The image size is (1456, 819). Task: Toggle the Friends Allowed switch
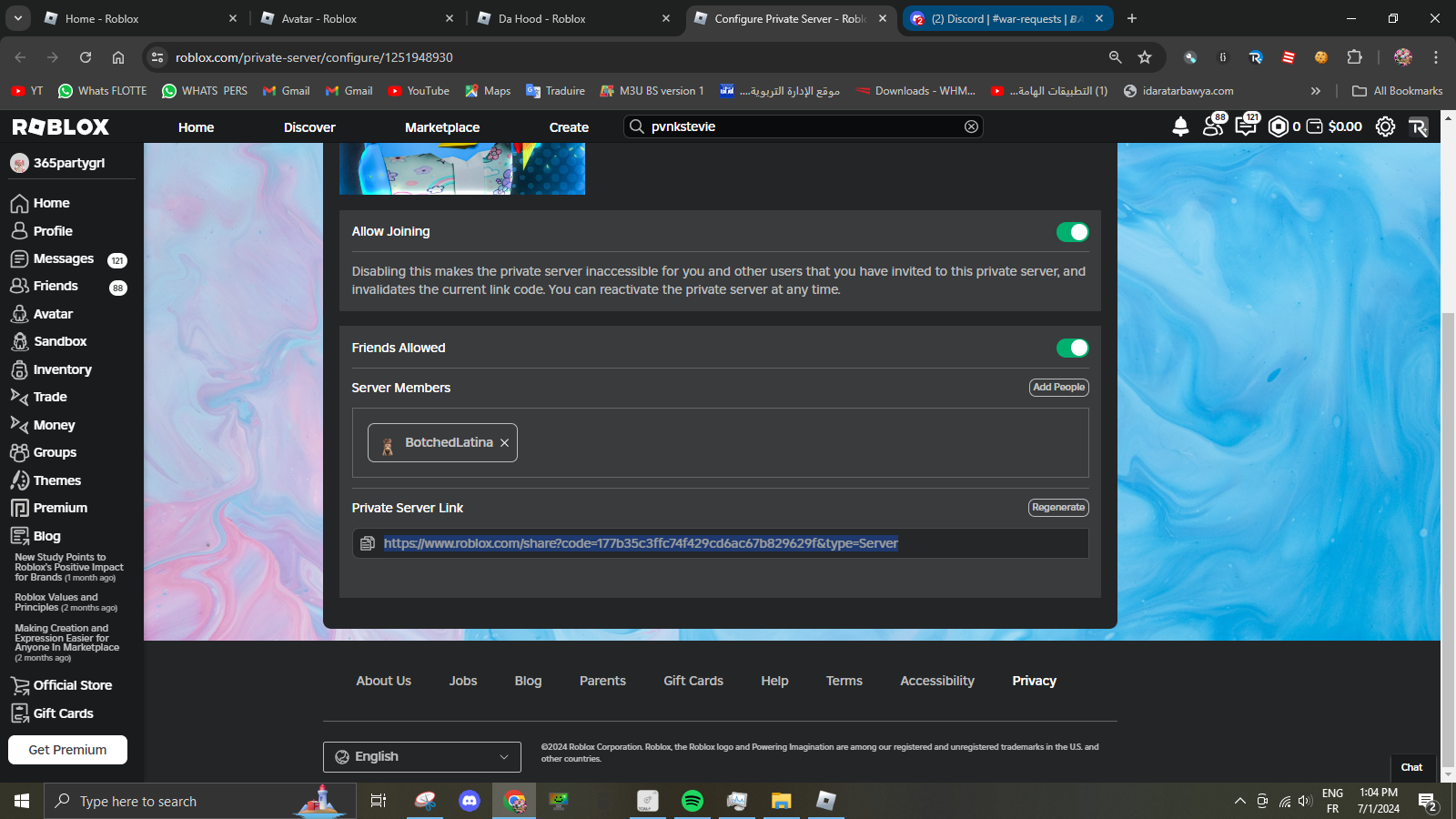coord(1072,348)
